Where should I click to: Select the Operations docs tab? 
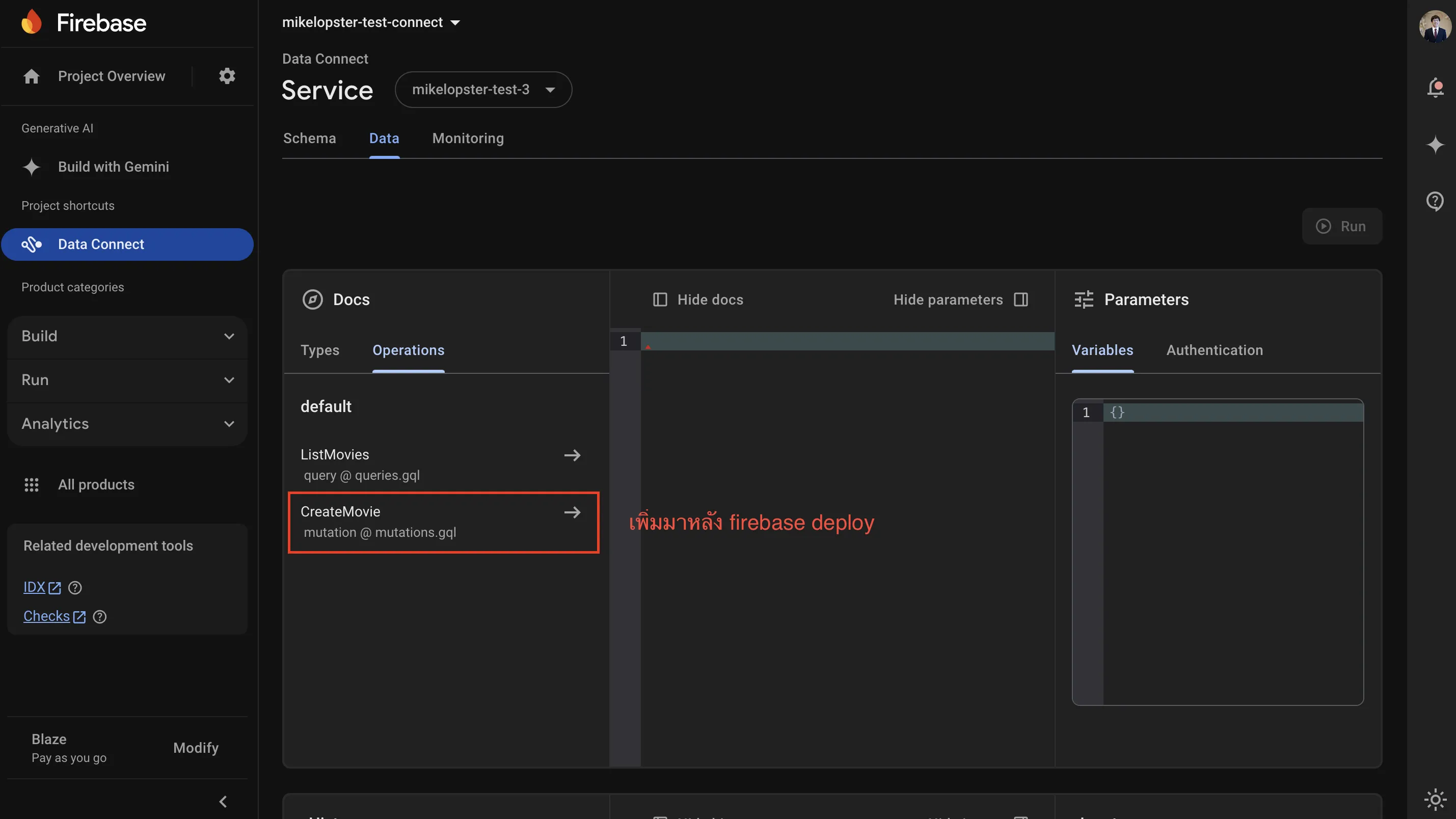[x=409, y=350]
